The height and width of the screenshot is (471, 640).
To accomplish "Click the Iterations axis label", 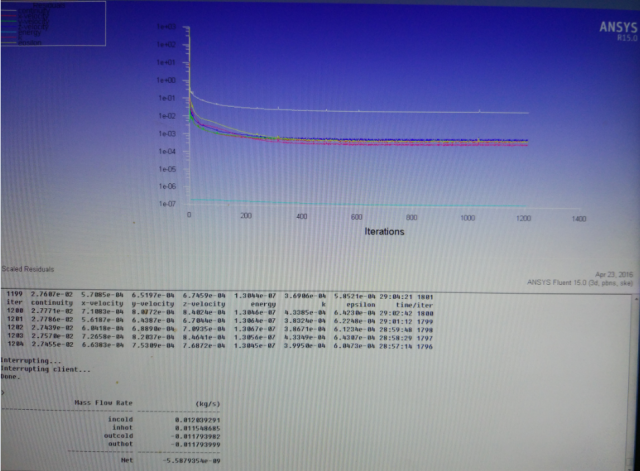I will tap(384, 232).
